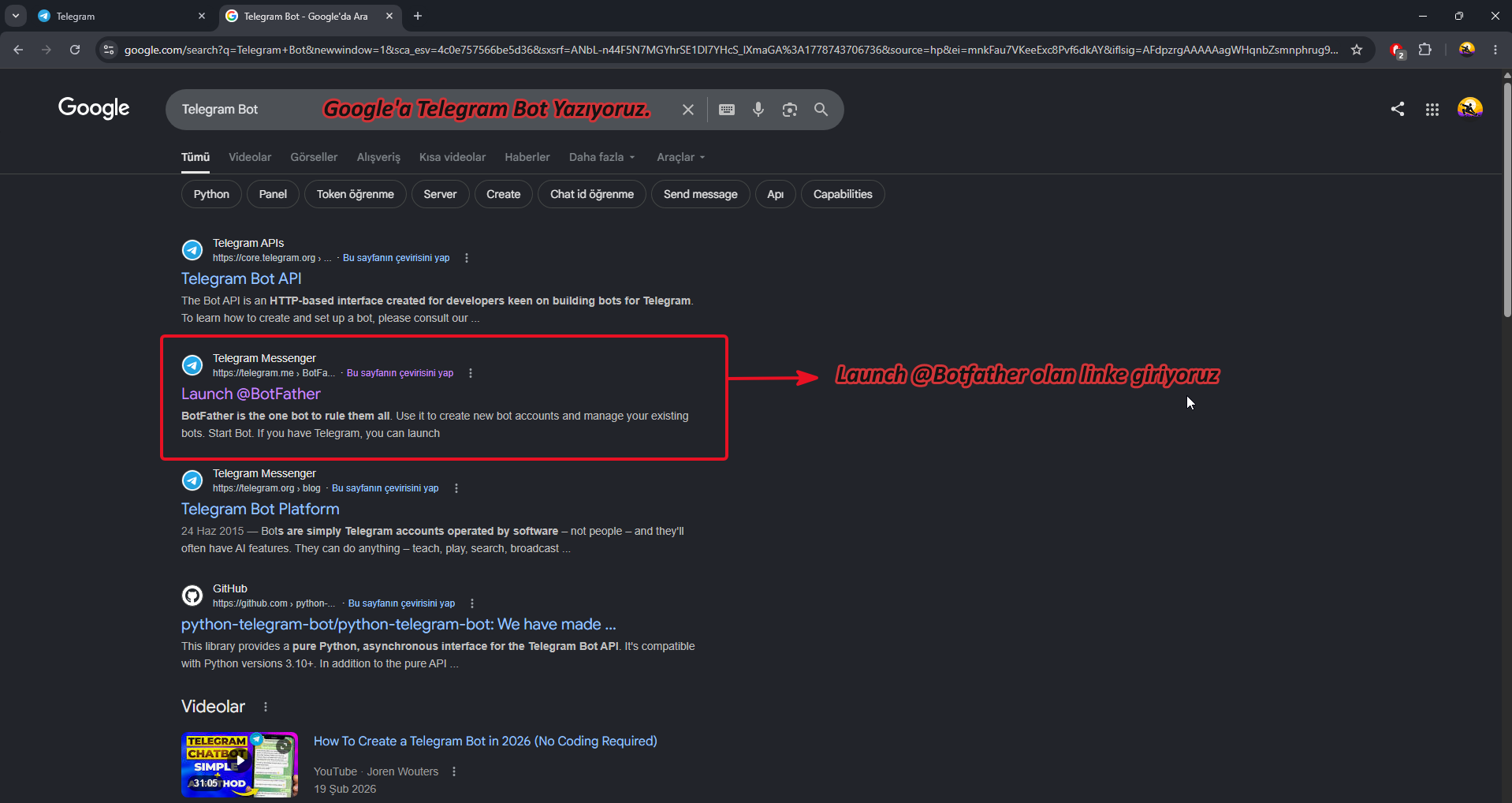Translate the GitHub result page
Screen dimensions: 1512x803
click(401, 603)
